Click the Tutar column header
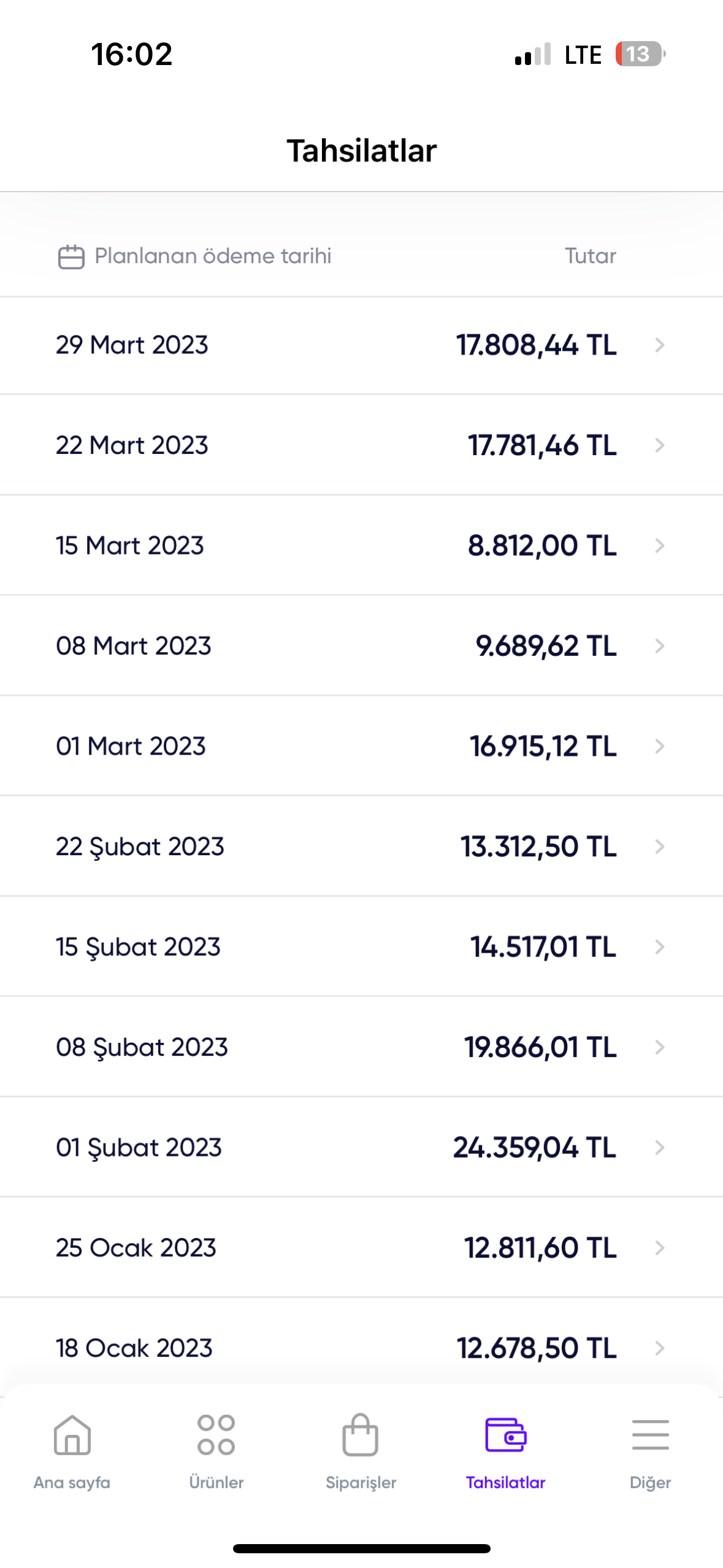 tap(591, 256)
